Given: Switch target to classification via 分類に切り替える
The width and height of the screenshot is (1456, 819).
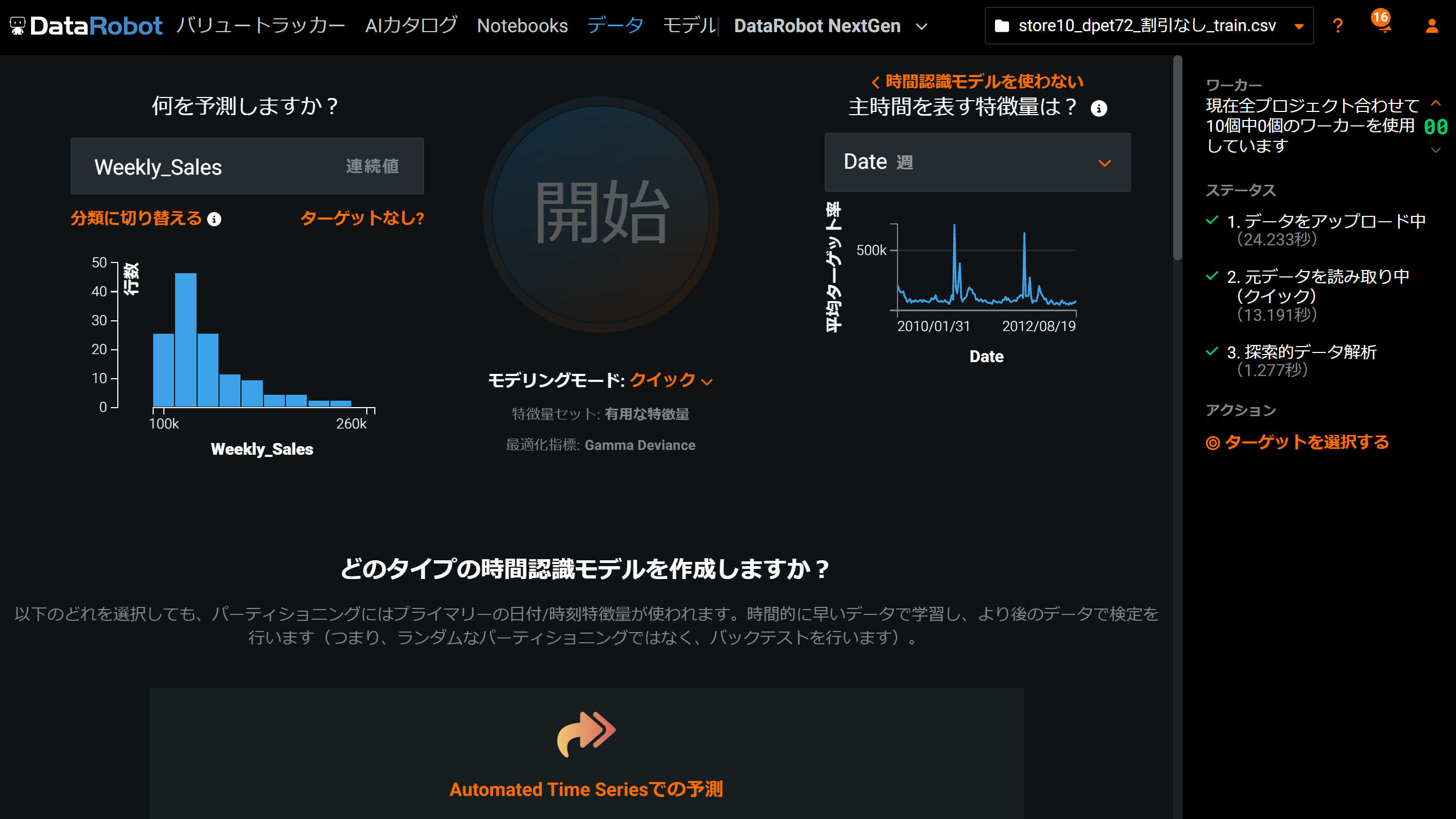Looking at the screenshot, I should click(x=135, y=218).
